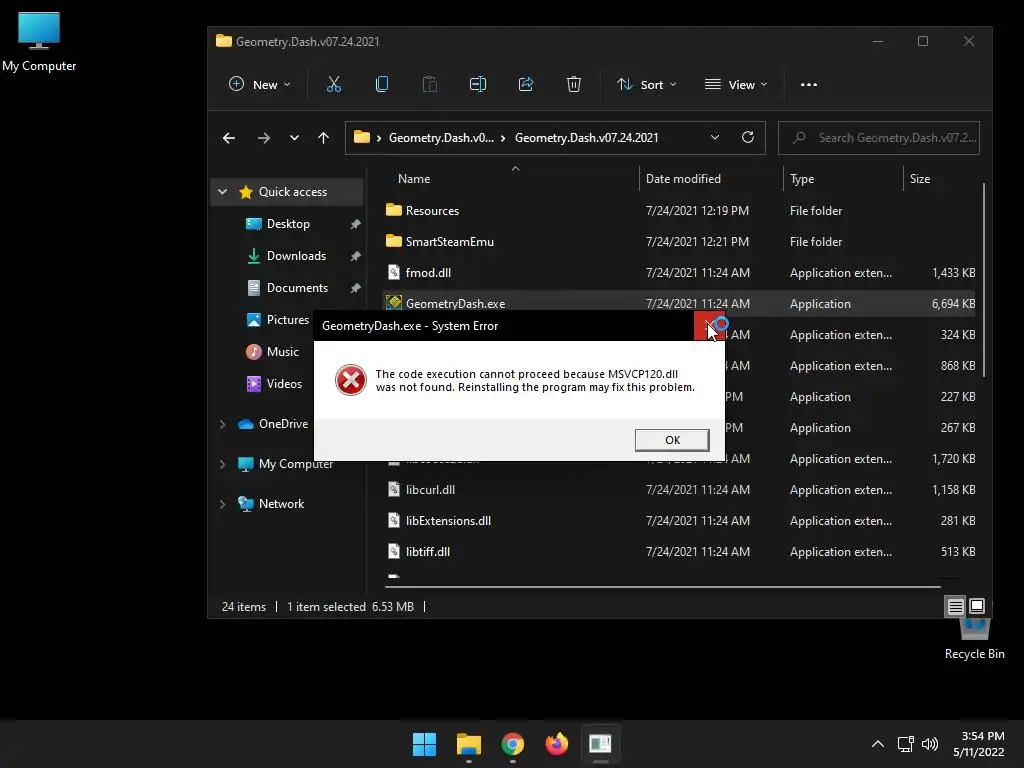The height and width of the screenshot is (768, 1024).
Task: Switch to details view layout icon
Action: [955, 607]
